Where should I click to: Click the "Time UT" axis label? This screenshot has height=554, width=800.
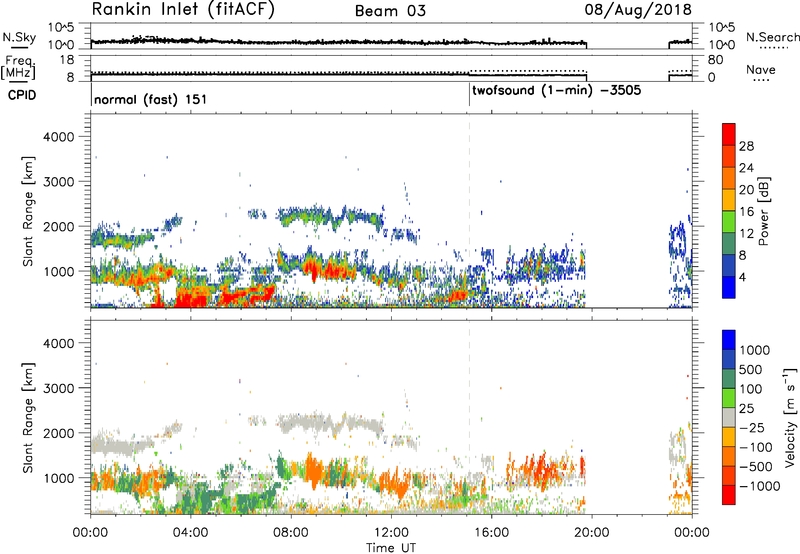click(391, 547)
